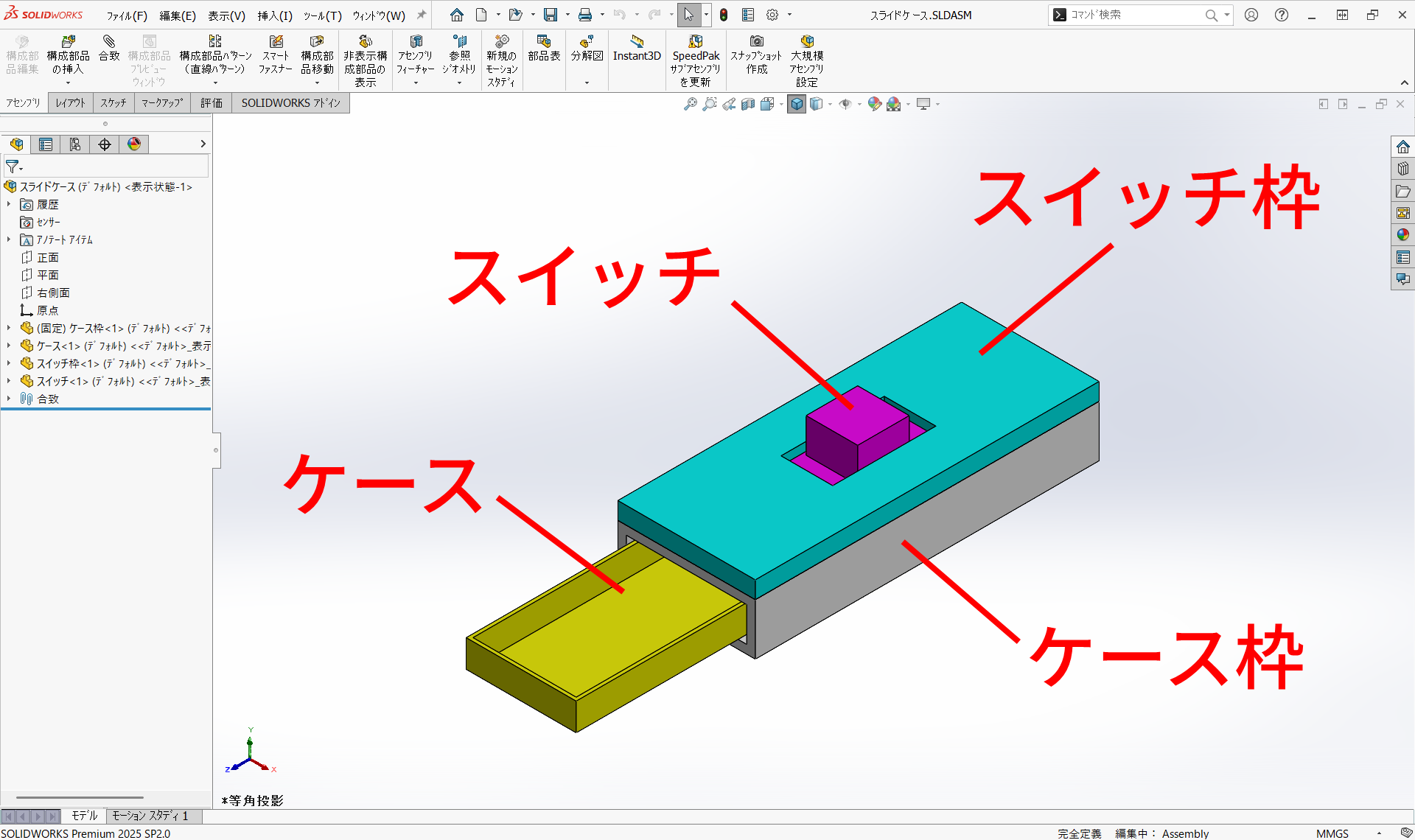This screenshot has height=840, width=1415.
Task: Open the 編集(E) menu
Action: 178,15
